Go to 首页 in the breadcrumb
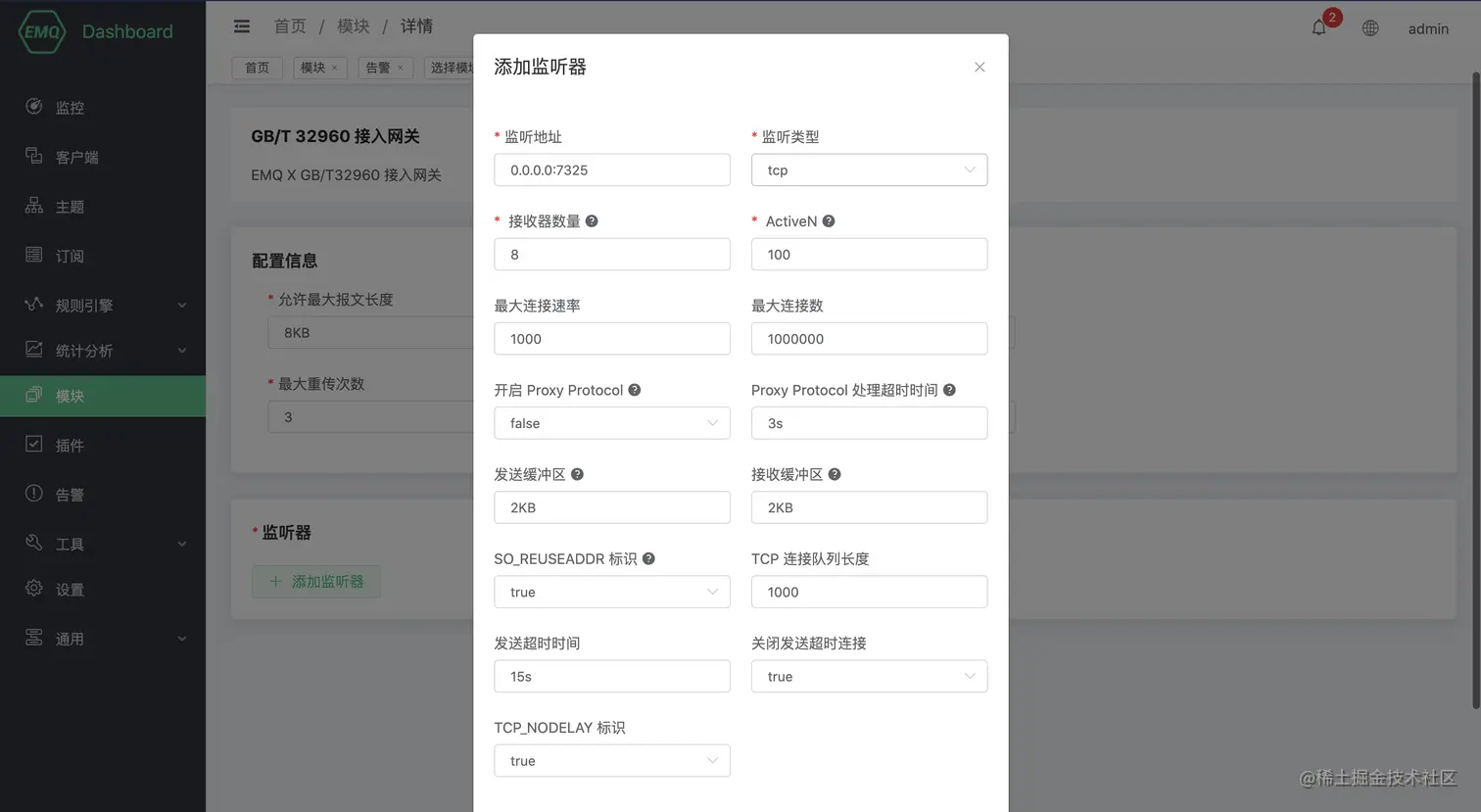The width and height of the screenshot is (1481, 812). click(290, 26)
